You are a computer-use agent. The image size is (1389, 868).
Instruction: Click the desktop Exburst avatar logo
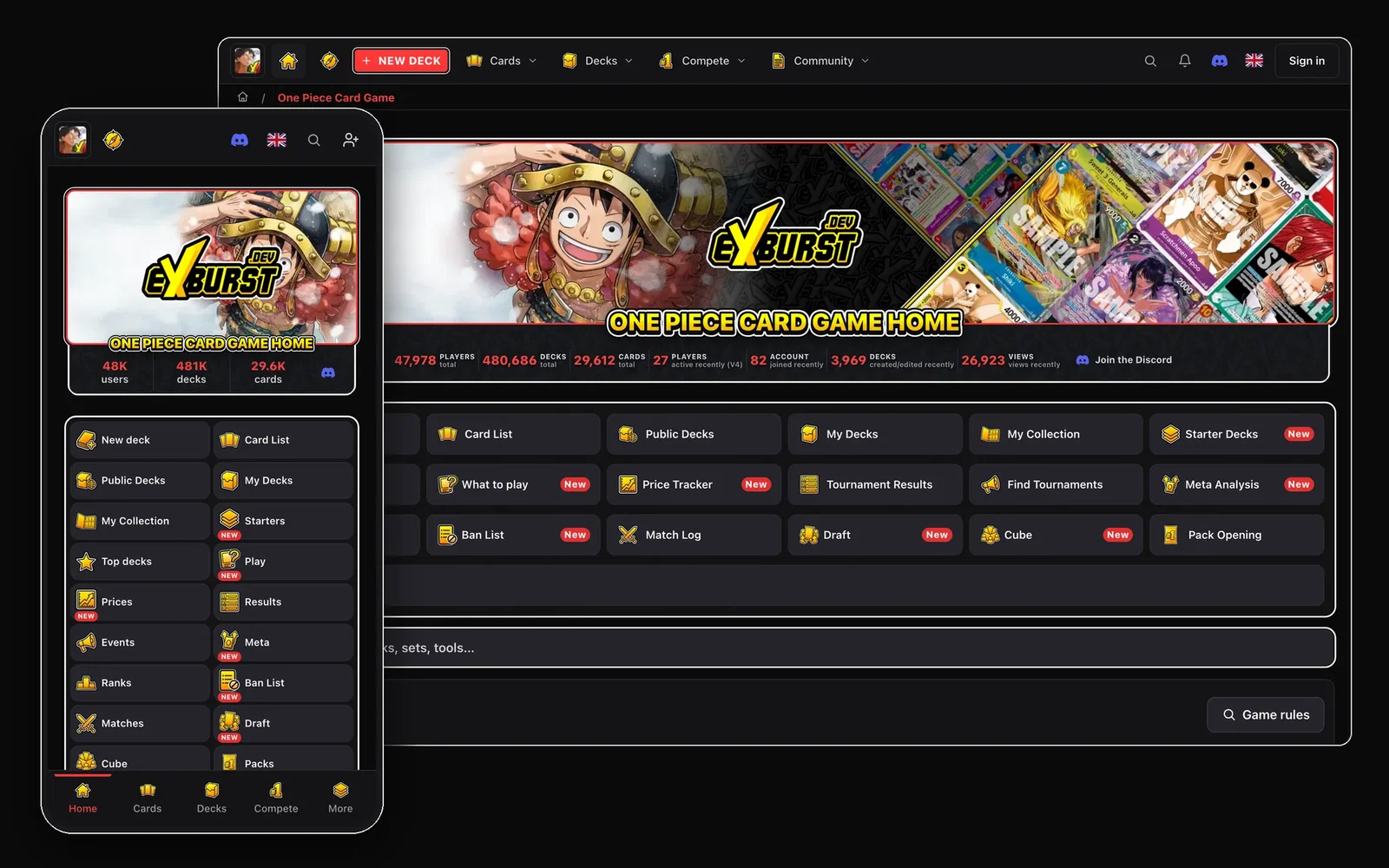click(x=247, y=61)
